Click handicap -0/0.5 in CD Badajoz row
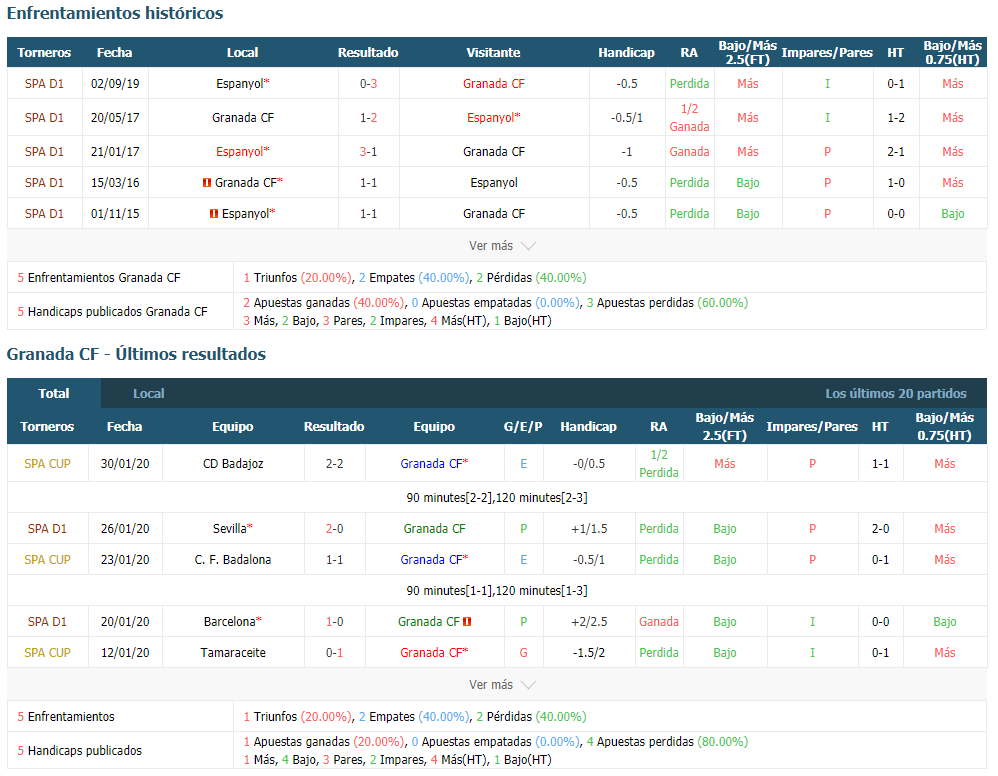 (x=589, y=464)
